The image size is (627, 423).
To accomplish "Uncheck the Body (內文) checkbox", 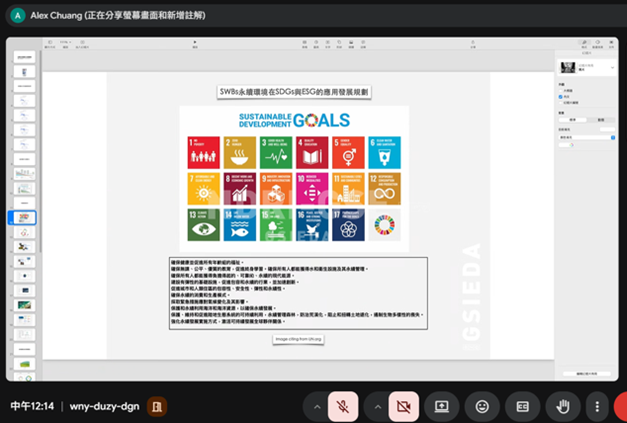I will coord(561,97).
